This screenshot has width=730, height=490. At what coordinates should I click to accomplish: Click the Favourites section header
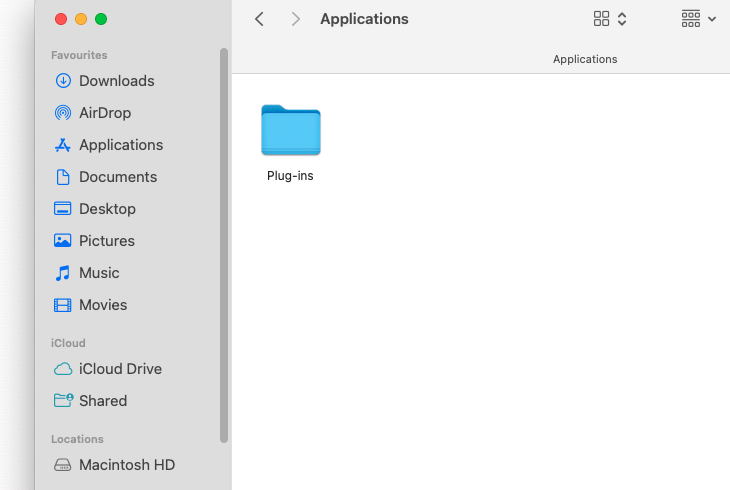click(79, 55)
